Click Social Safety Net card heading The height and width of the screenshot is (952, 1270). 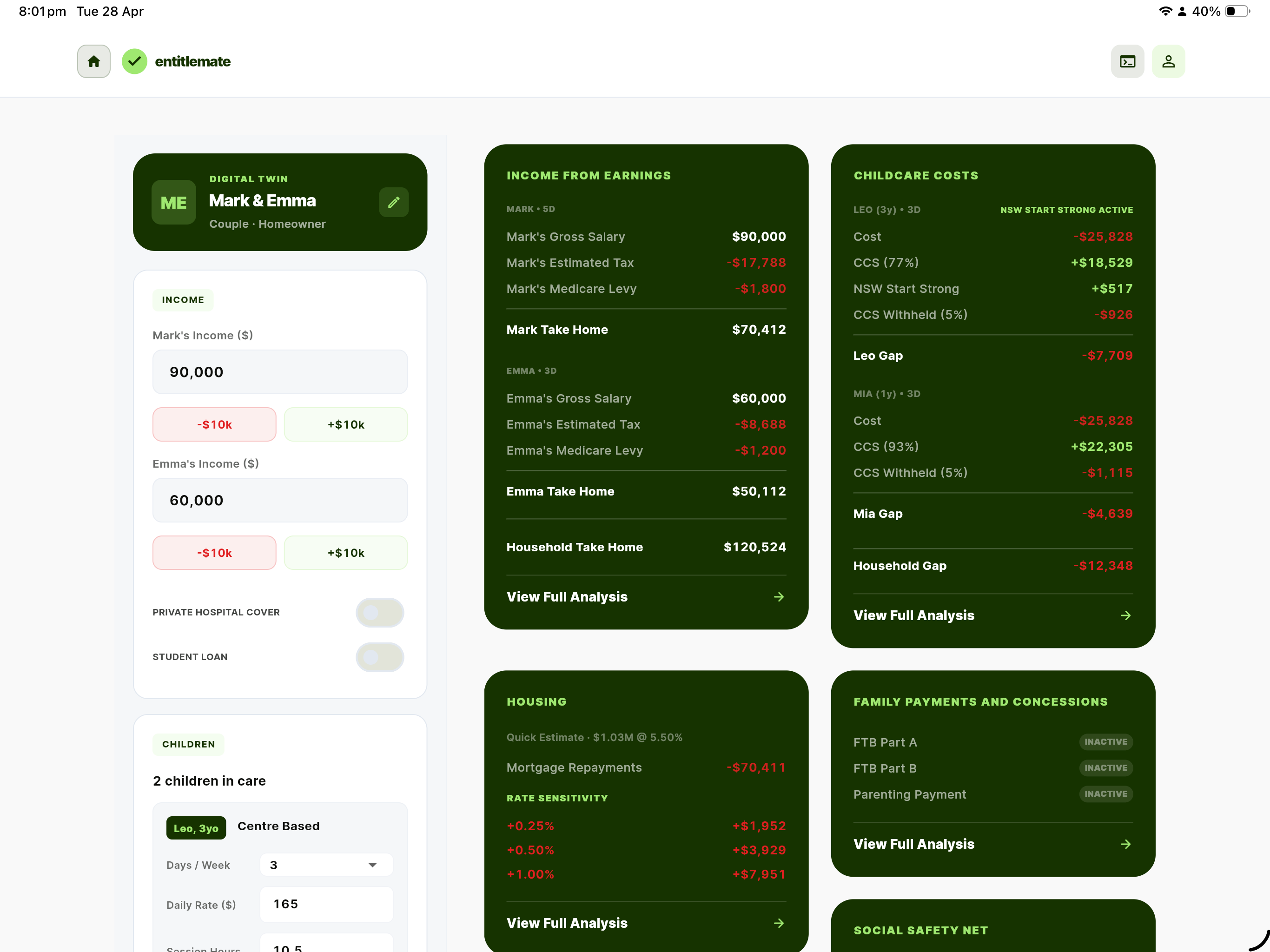click(x=920, y=931)
